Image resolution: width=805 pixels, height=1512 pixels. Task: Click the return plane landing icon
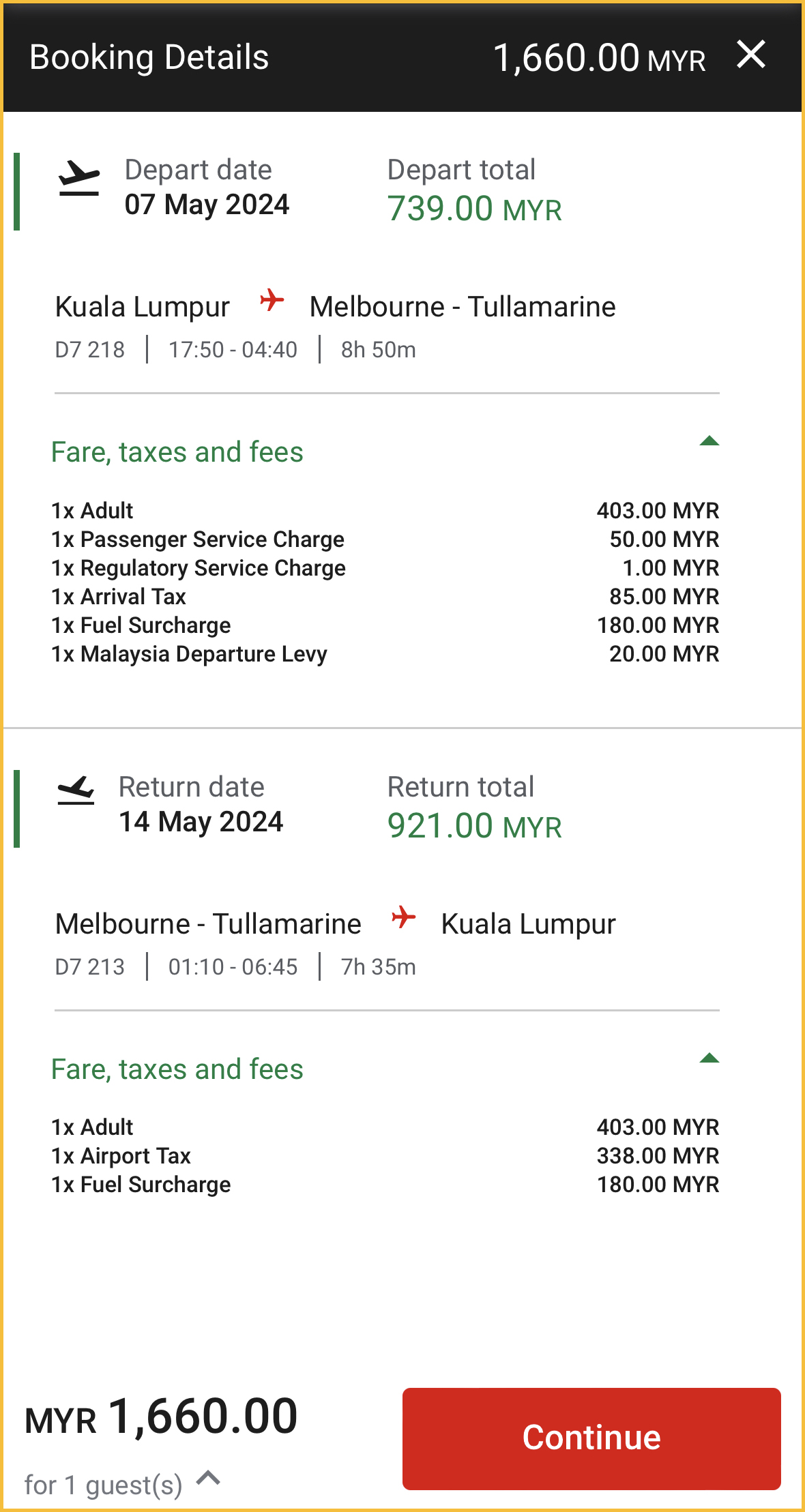(76, 790)
